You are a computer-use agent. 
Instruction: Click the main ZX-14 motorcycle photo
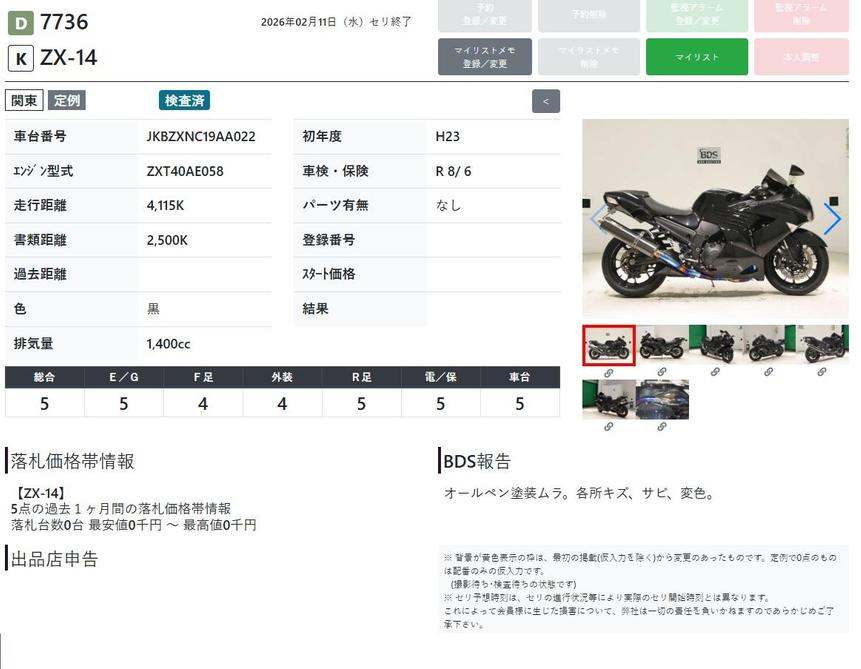coord(714,219)
